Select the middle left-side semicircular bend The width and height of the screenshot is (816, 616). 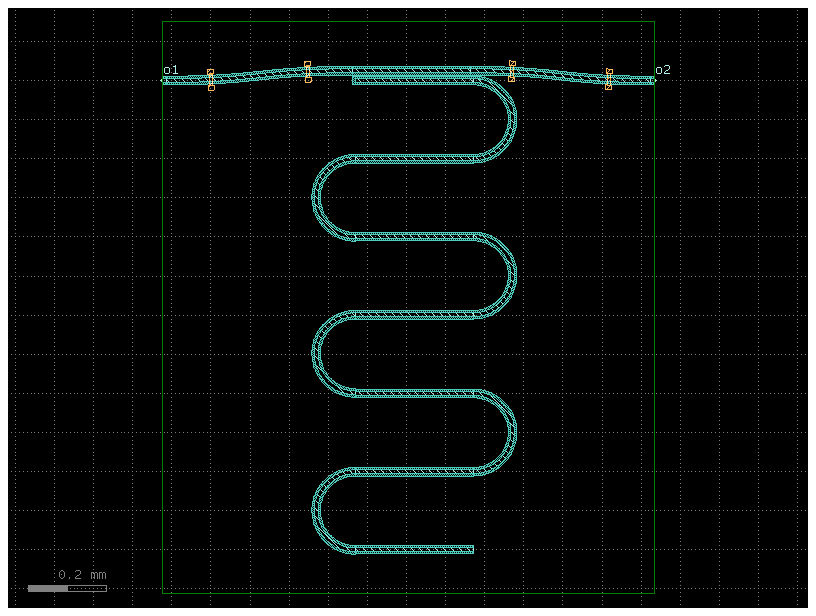click(x=317, y=353)
